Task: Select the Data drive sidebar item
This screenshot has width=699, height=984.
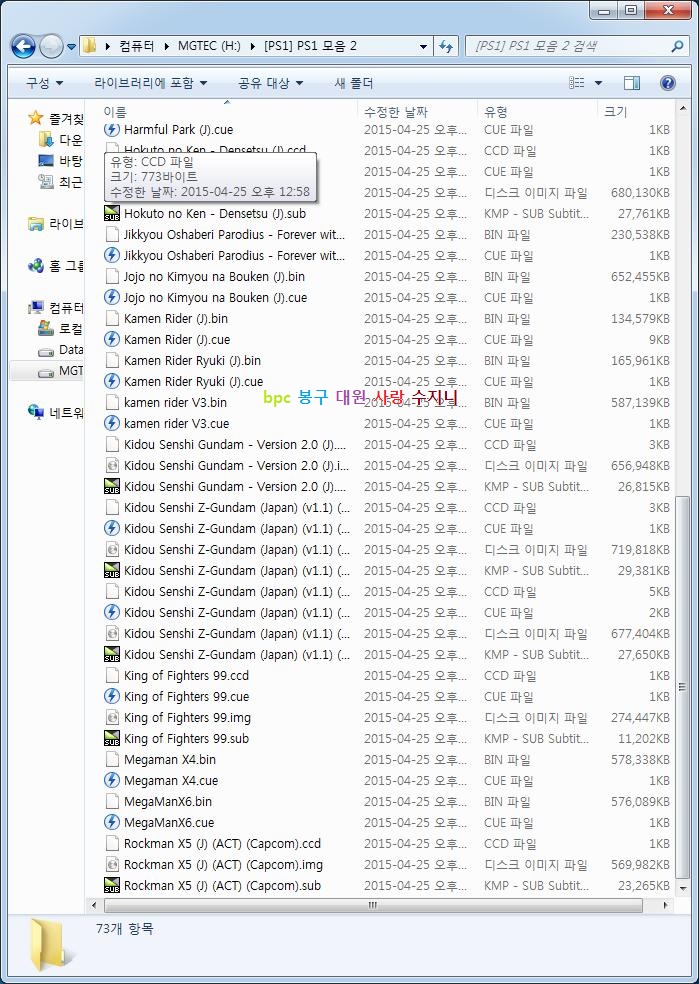Action: [x=60, y=350]
